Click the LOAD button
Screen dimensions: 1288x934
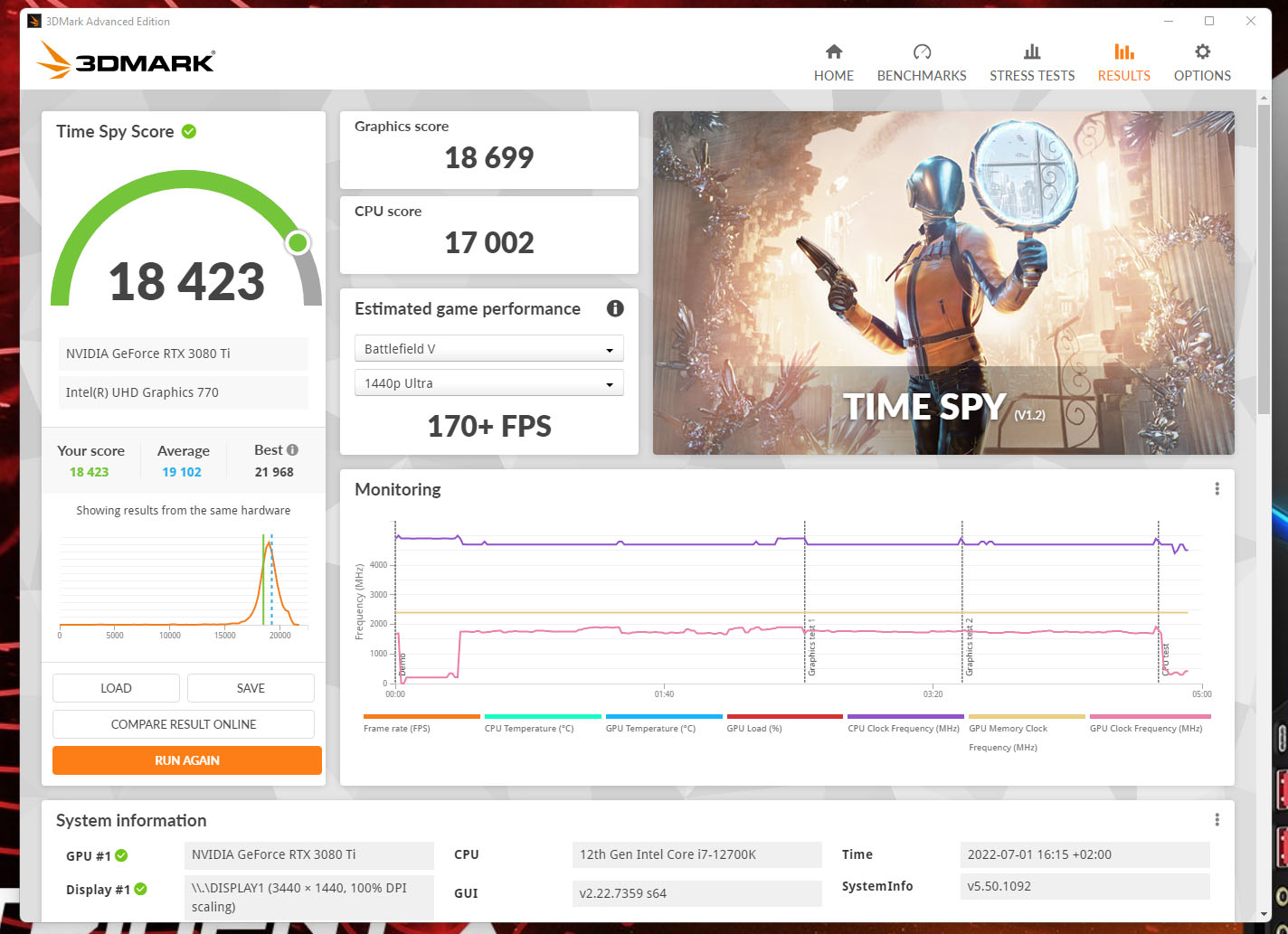click(116, 688)
